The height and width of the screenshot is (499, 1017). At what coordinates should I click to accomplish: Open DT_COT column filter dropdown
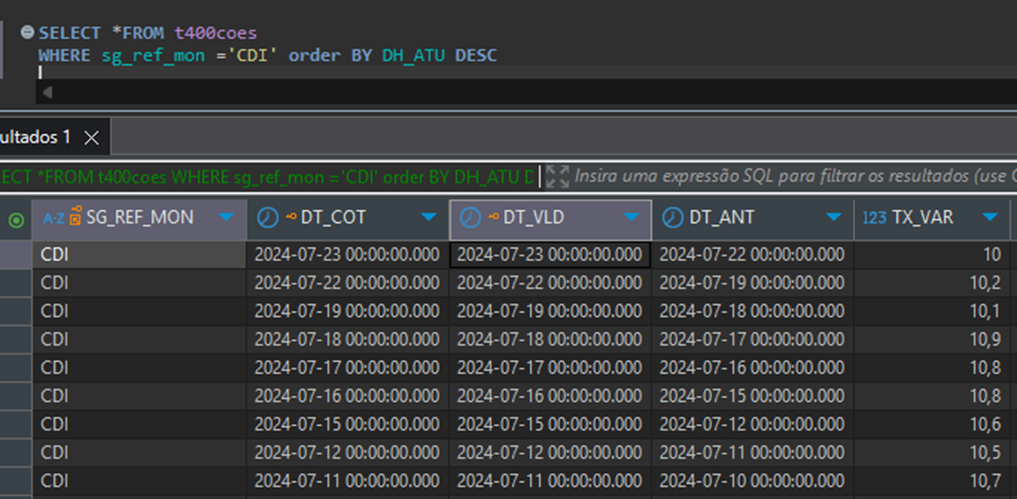pyautogui.click(x=429, y=217)
